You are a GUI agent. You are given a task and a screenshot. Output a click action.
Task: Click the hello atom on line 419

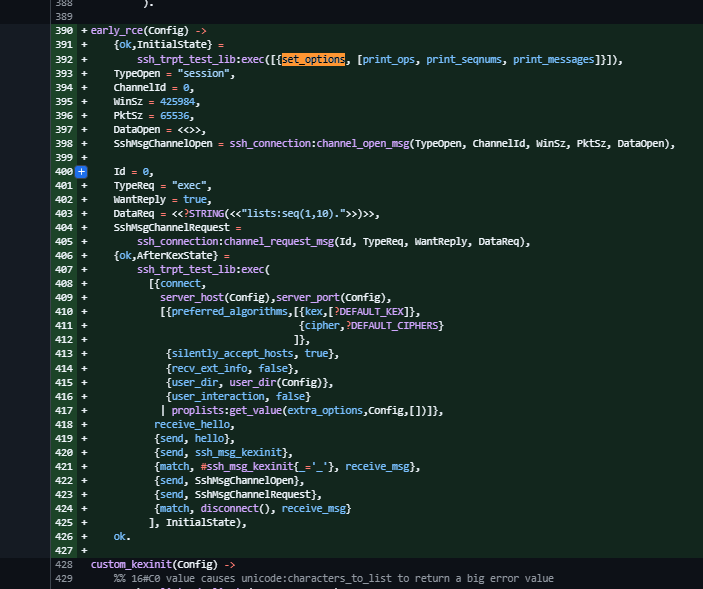coord(209,438)
